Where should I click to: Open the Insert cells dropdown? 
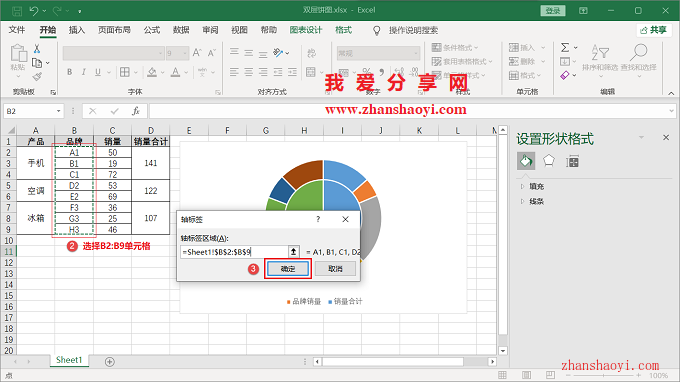click(x=543, y=48)
